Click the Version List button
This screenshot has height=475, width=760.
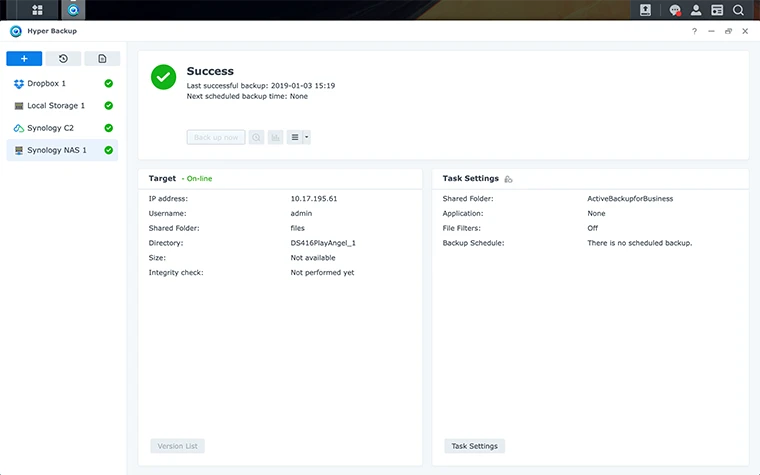pyautogui.click(x=177, y=446)
